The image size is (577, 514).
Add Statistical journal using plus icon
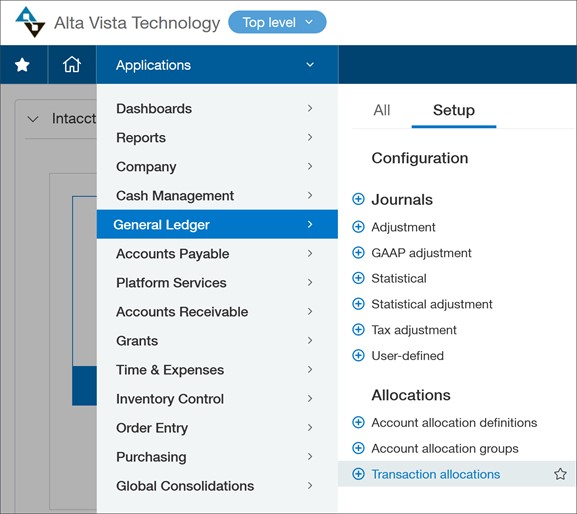coord(358,278)
